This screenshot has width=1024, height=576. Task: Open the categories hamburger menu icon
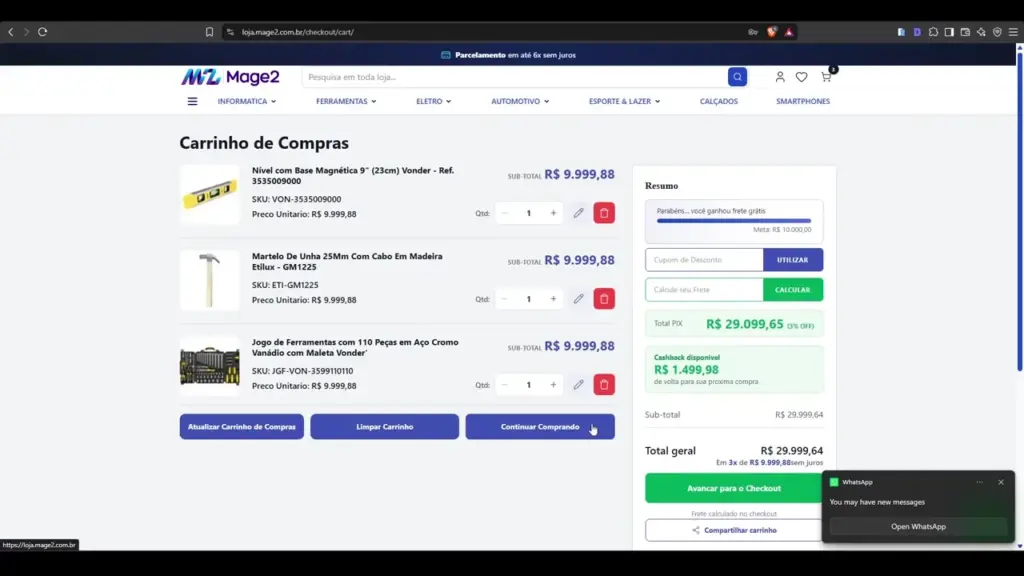coord(192,101)
